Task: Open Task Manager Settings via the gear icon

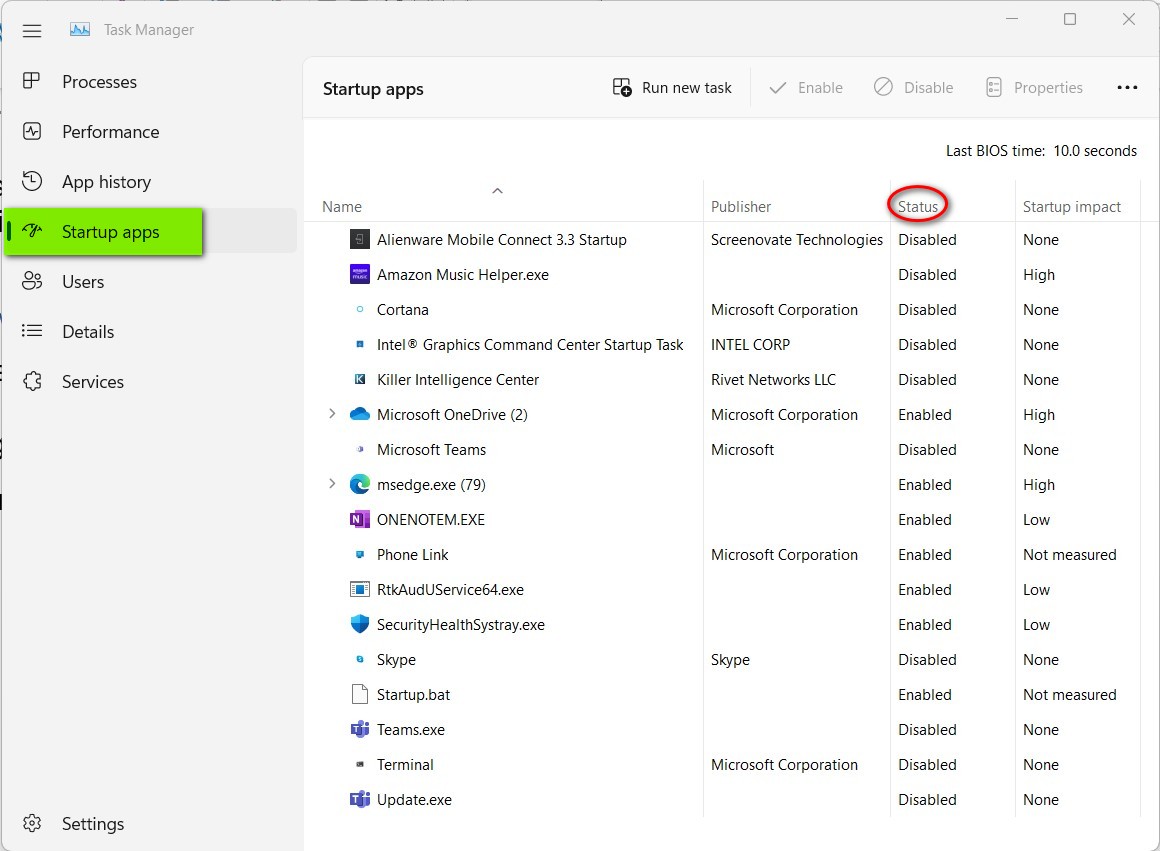Action: click(30, 823)
